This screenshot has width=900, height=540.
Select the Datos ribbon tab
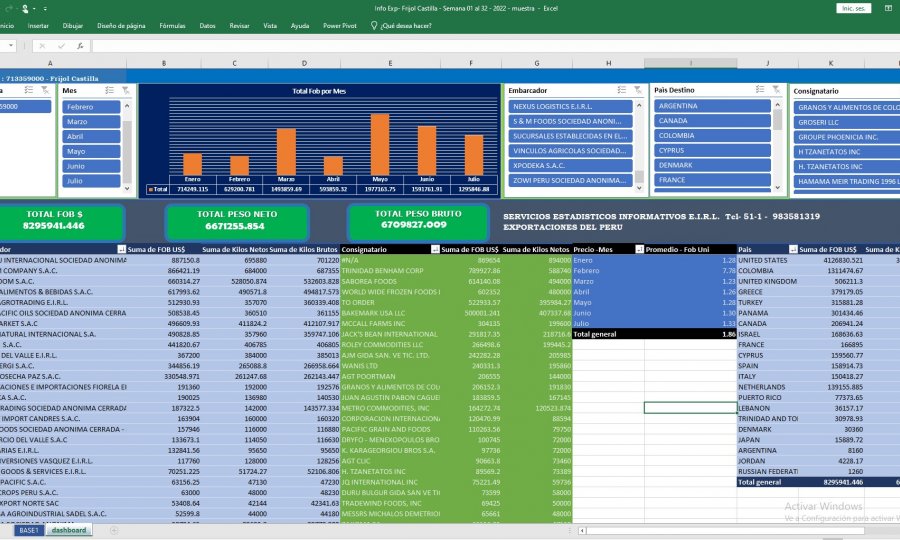(207, 26)
